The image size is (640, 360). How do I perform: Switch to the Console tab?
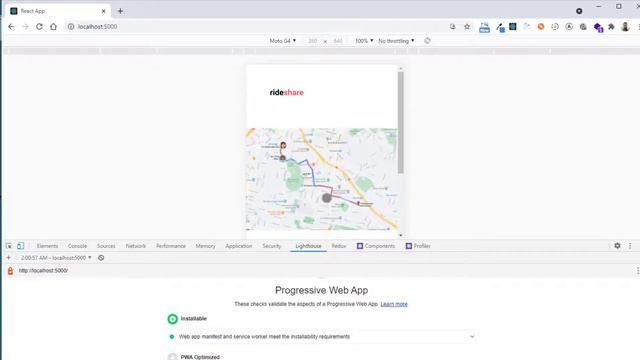(78, 246)
